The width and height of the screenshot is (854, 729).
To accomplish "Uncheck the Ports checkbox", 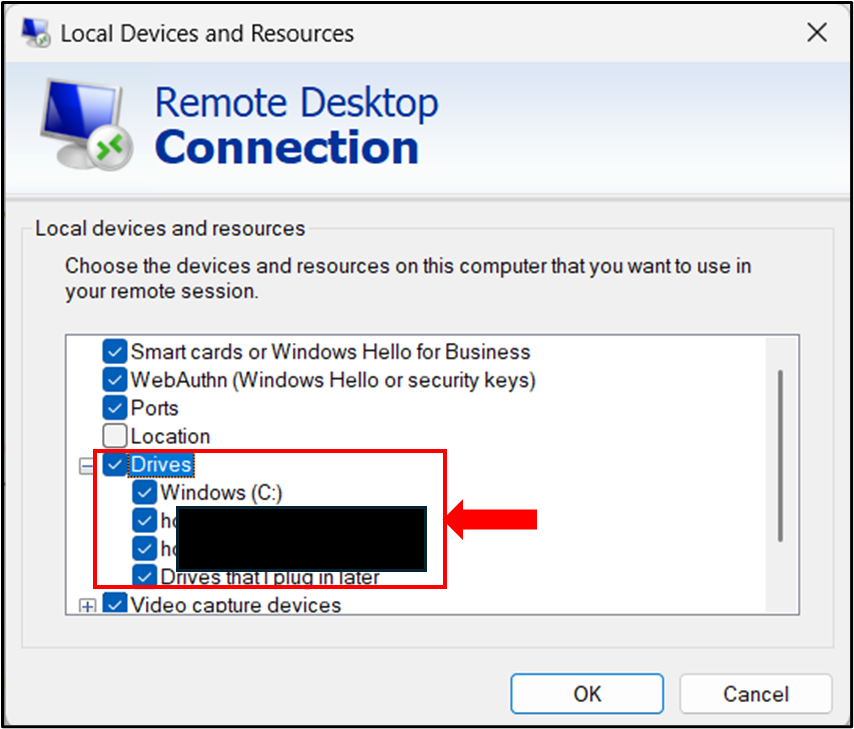I will pos(114,407).
